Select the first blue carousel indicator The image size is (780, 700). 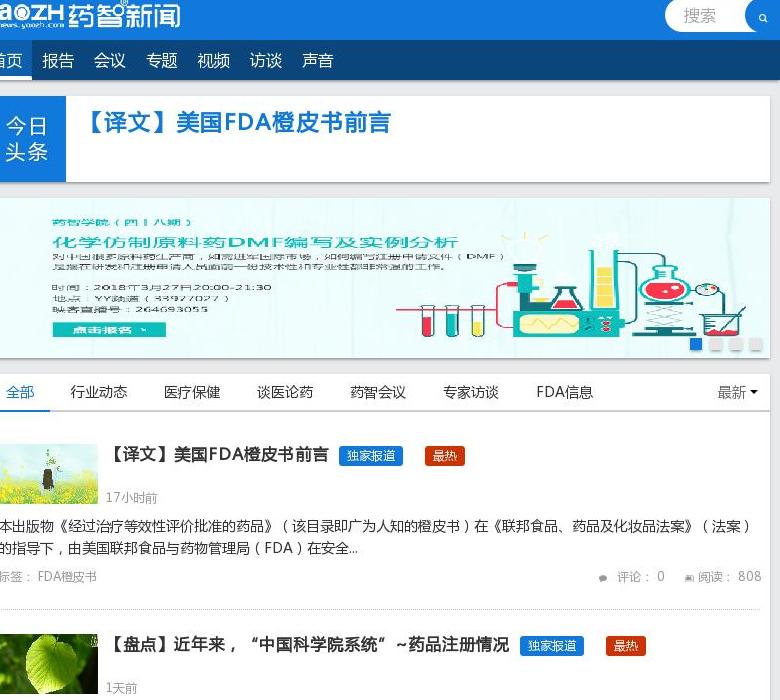pos(696,344)
